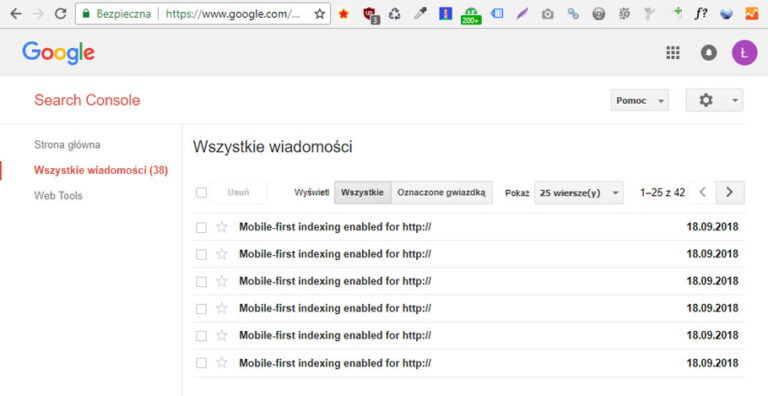Open the orange analytics chart extension

click(x=752, y=14)
